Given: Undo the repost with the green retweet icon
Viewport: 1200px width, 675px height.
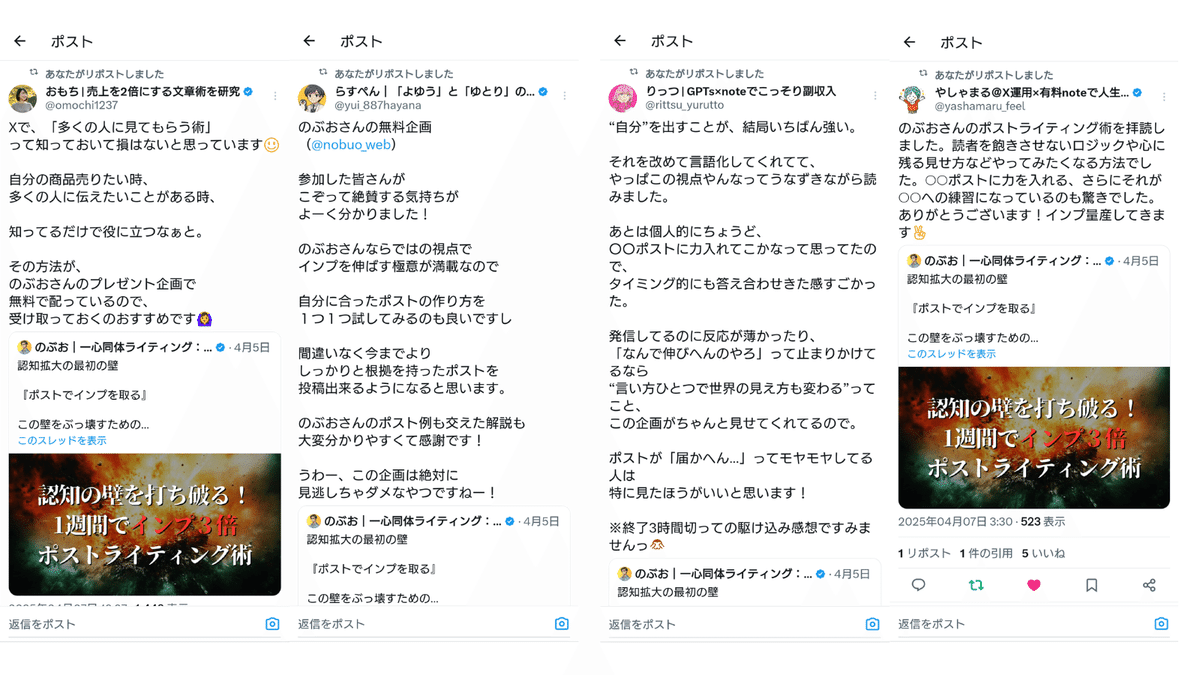Looking at the screenshot, I should [976, 585].
